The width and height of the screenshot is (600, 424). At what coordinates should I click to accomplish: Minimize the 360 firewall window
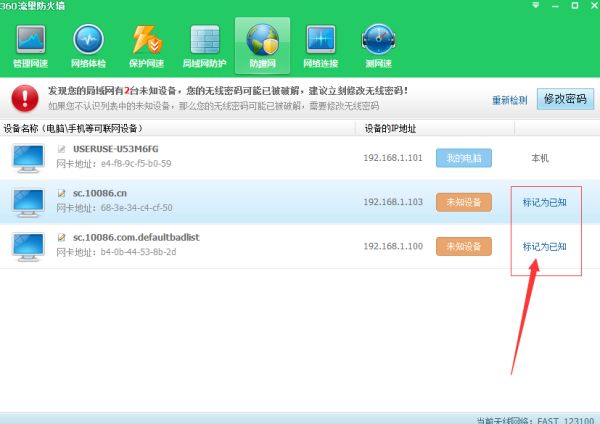555,6
